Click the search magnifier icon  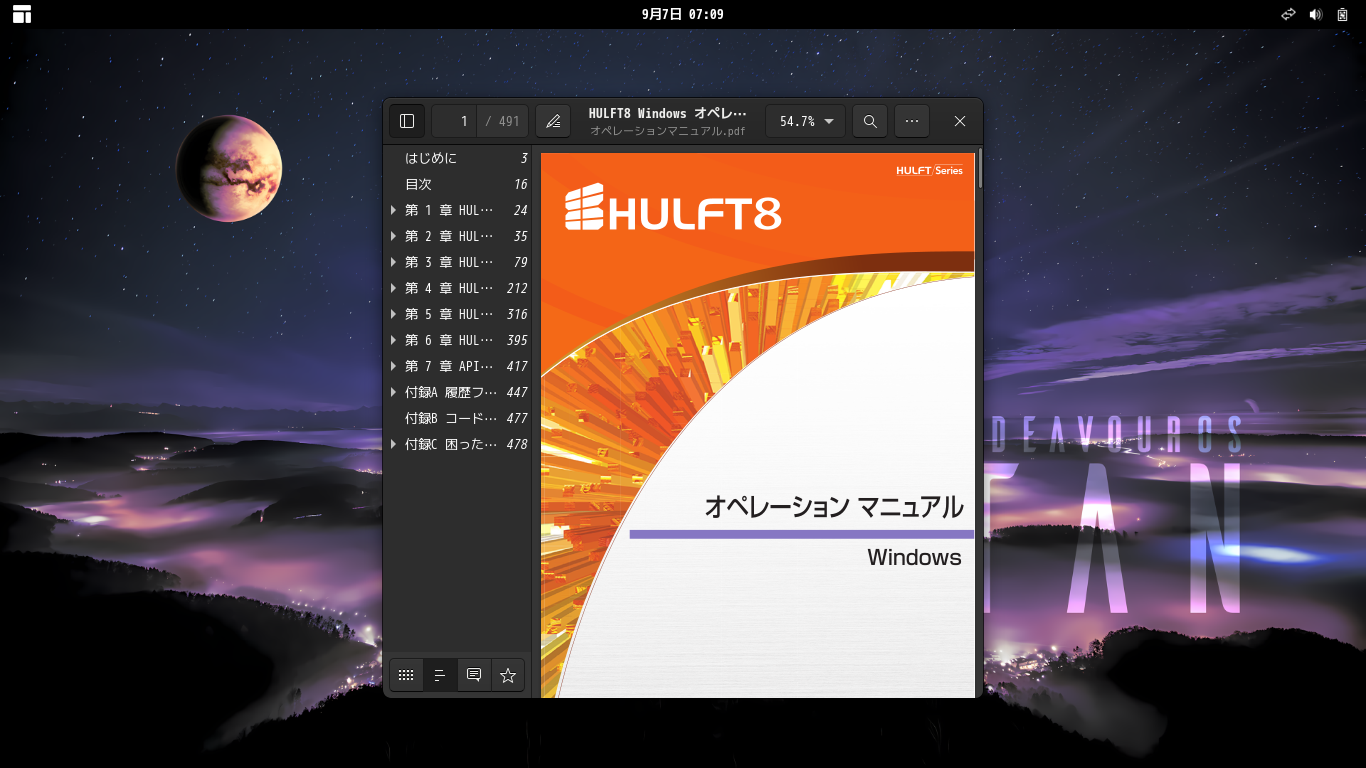870,121
